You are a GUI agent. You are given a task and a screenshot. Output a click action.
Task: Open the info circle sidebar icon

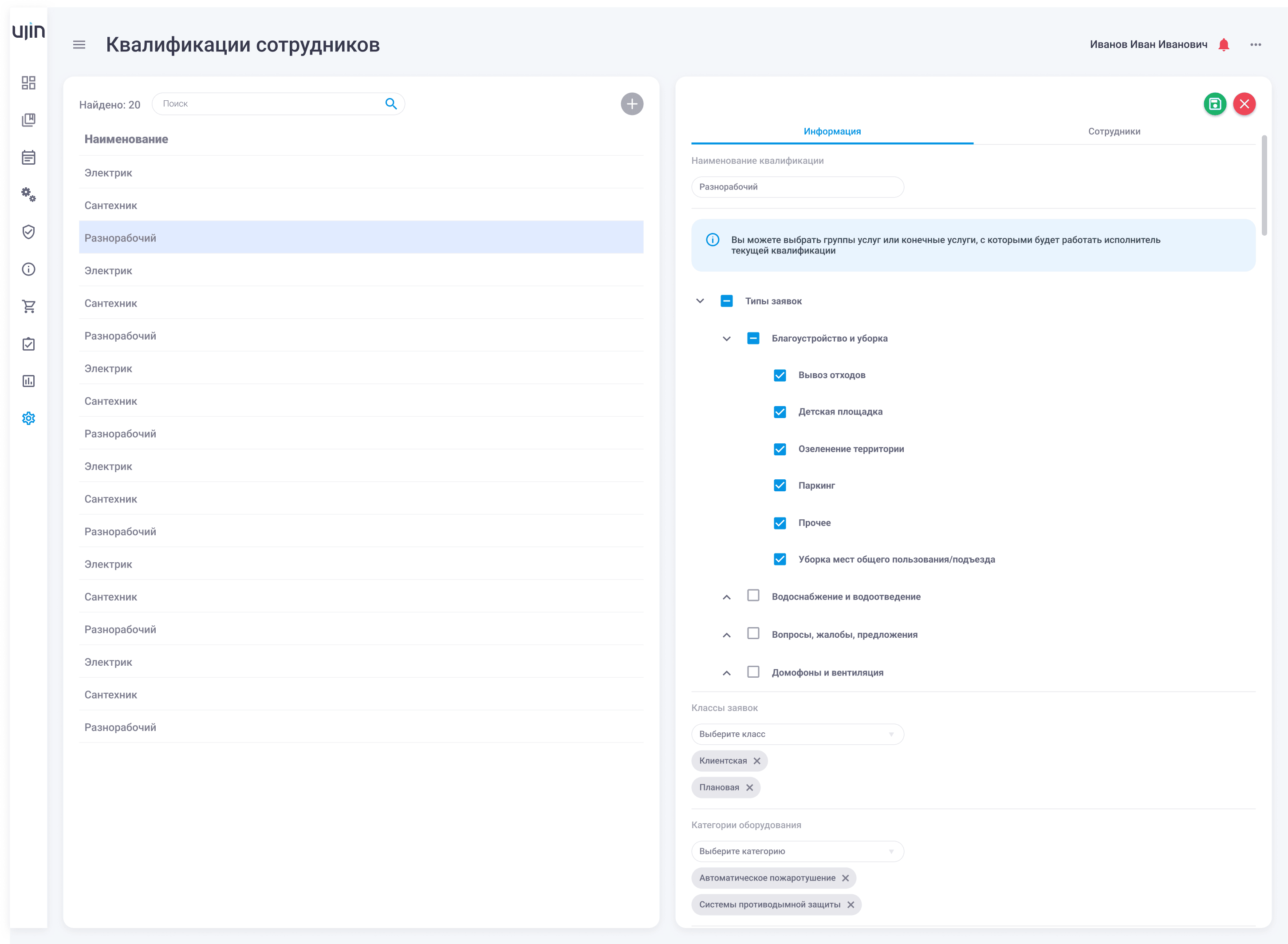click(28, 269)
